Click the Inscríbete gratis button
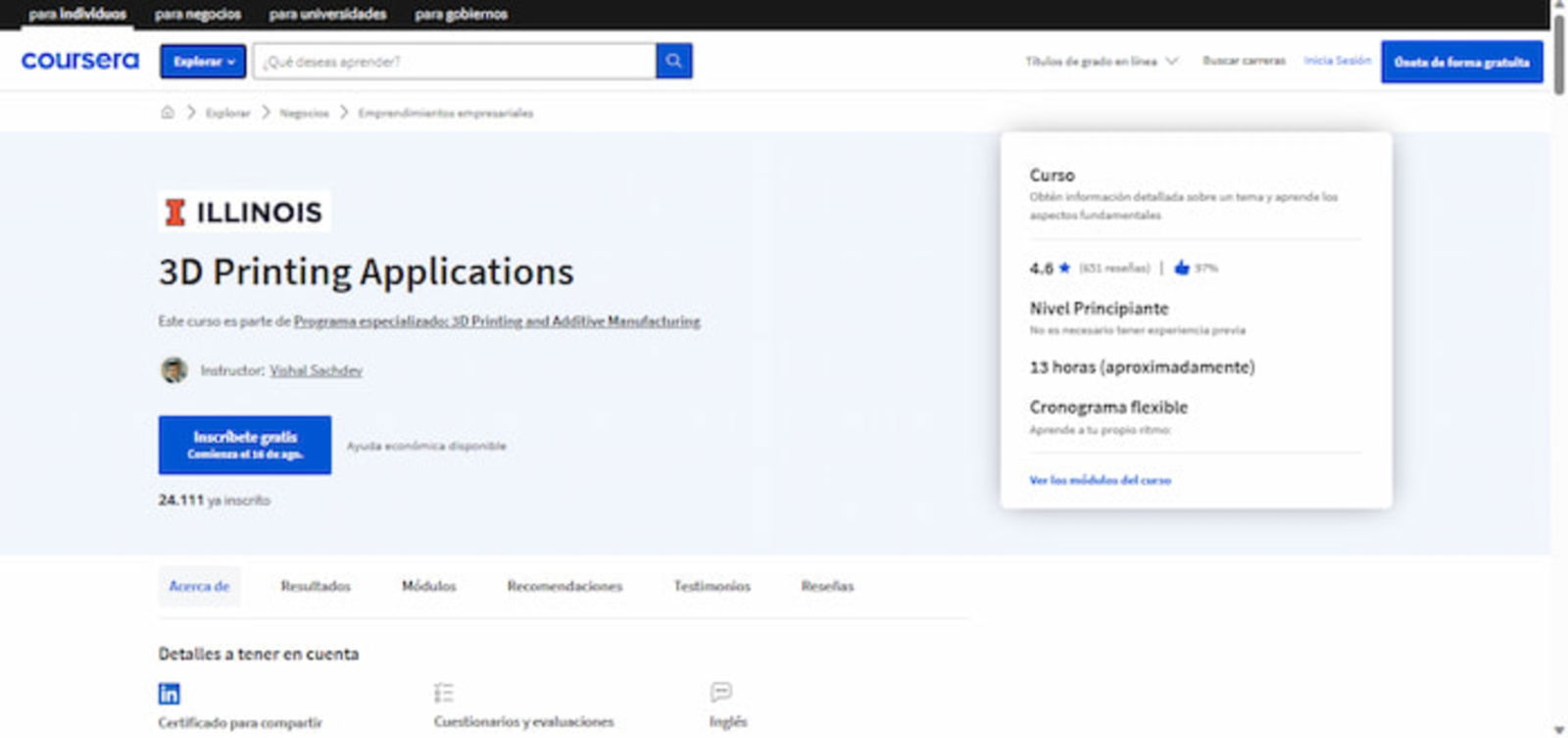 point(245,445)
